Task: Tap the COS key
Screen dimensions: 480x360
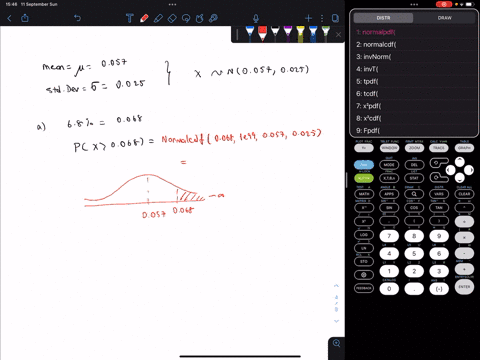Action: (x=414, y=207)
